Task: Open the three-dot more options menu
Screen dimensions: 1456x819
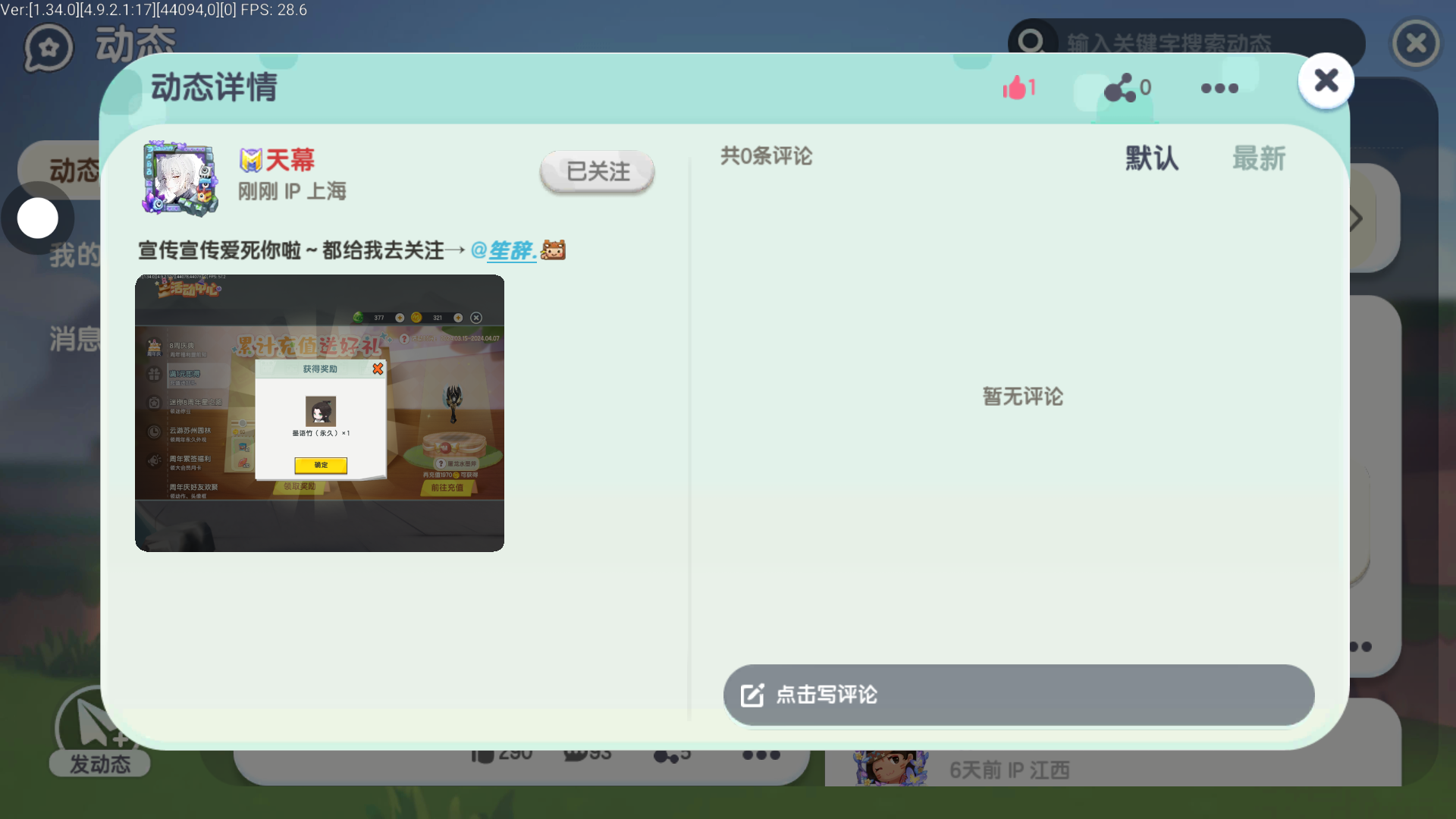Action: click(1219, 88)
